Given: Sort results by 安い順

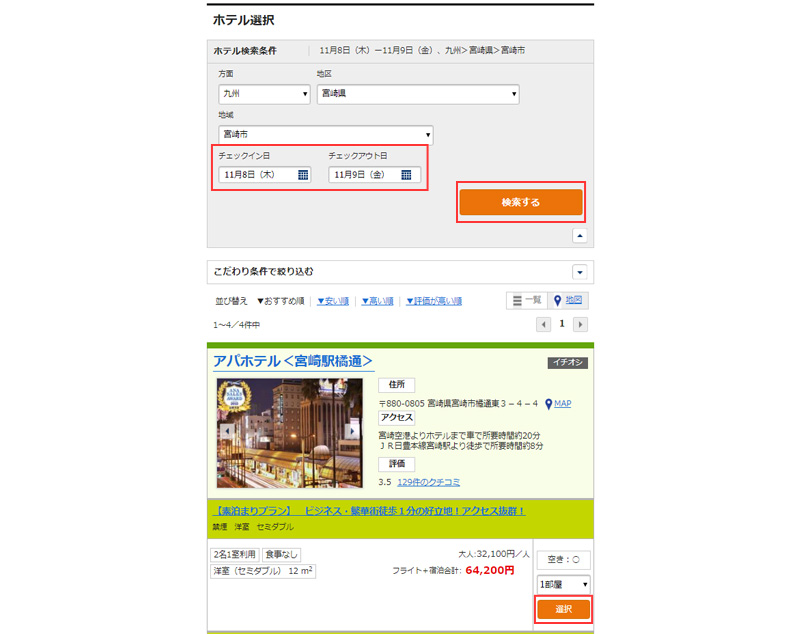Looking at the screenshot, I should click(x=333, y=301).
